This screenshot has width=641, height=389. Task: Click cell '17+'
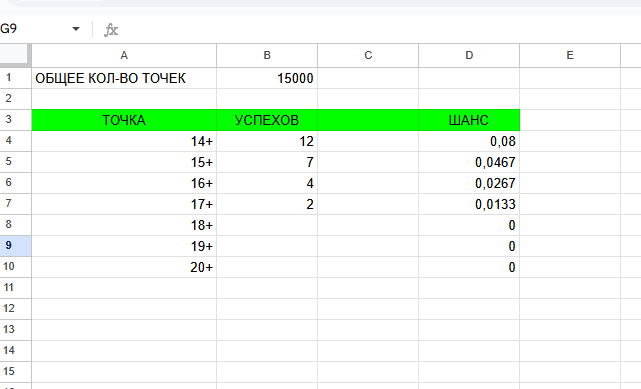click(x=124, y=204)
